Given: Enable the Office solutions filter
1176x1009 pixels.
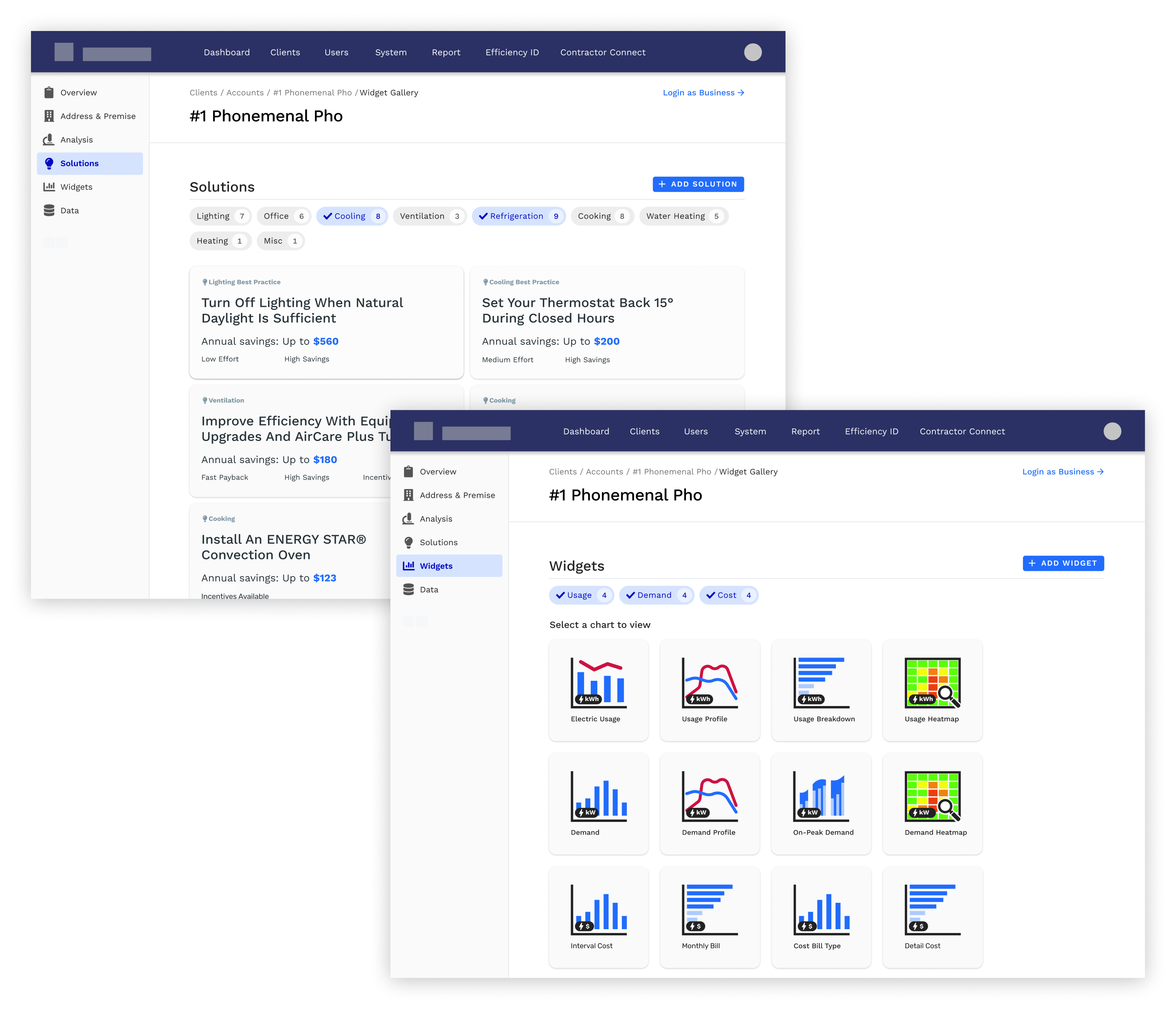Looking at the screenshot, I should click(284, 216).
